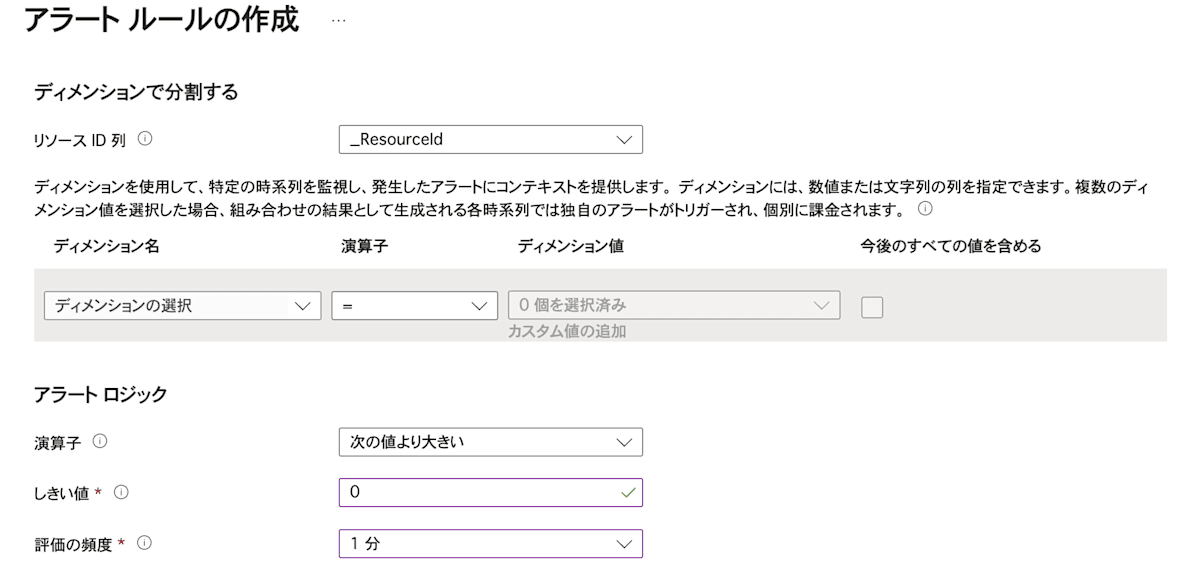1200x576 pixels.
Task: Open 0 個を選択済み dimension value dropdown
Action: 674,306
